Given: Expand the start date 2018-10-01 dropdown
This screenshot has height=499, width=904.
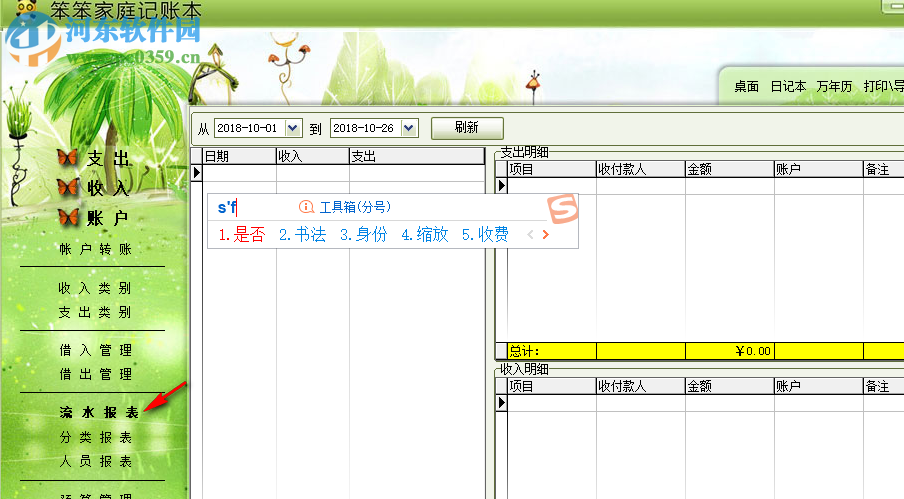Looking at the screenshot, I should (293, 128).
